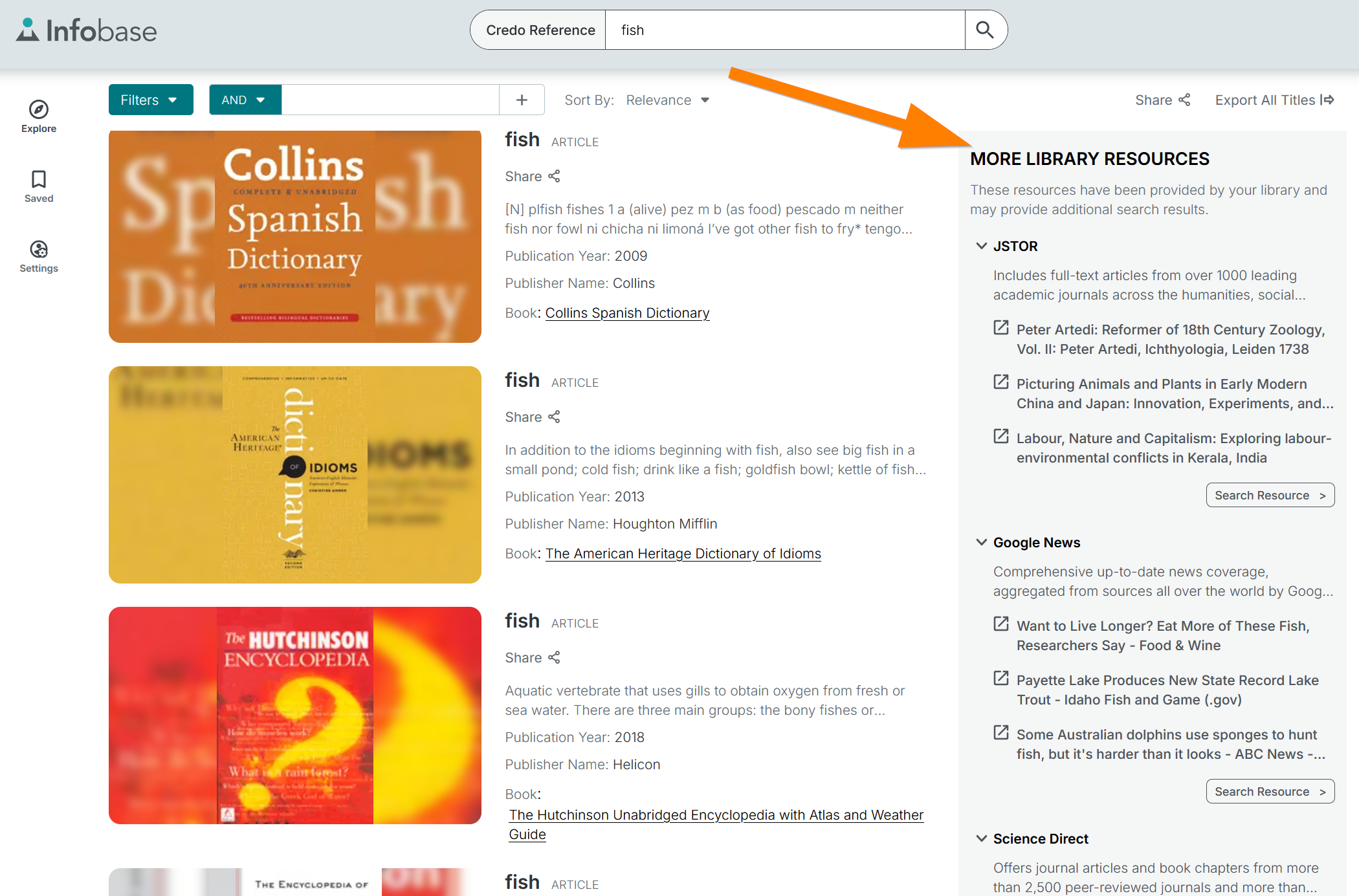Screen dimensions: 1359x896
Task: Open the Collins Spanish Dictionary book link
Action: coord(627,313)
